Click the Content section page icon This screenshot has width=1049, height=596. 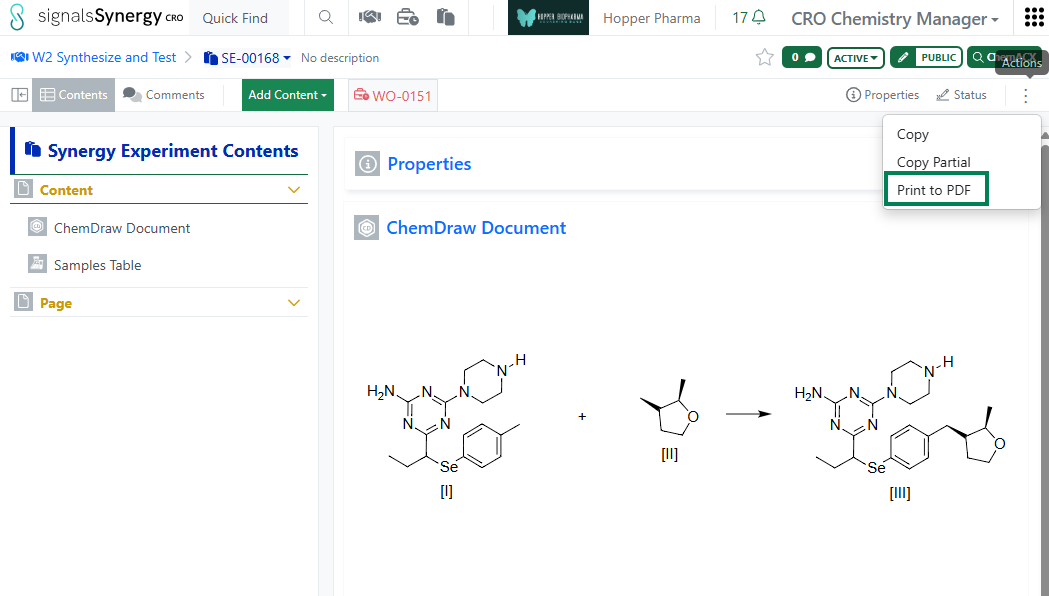coord(23,189)
